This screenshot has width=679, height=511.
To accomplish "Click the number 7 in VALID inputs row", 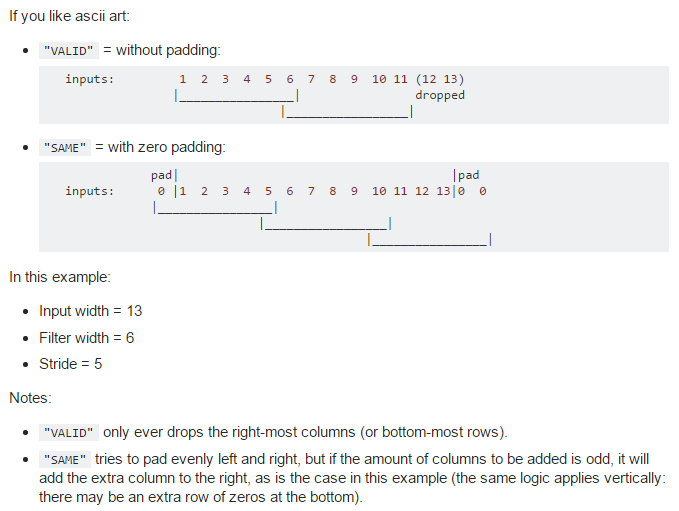I will [311, 79].
